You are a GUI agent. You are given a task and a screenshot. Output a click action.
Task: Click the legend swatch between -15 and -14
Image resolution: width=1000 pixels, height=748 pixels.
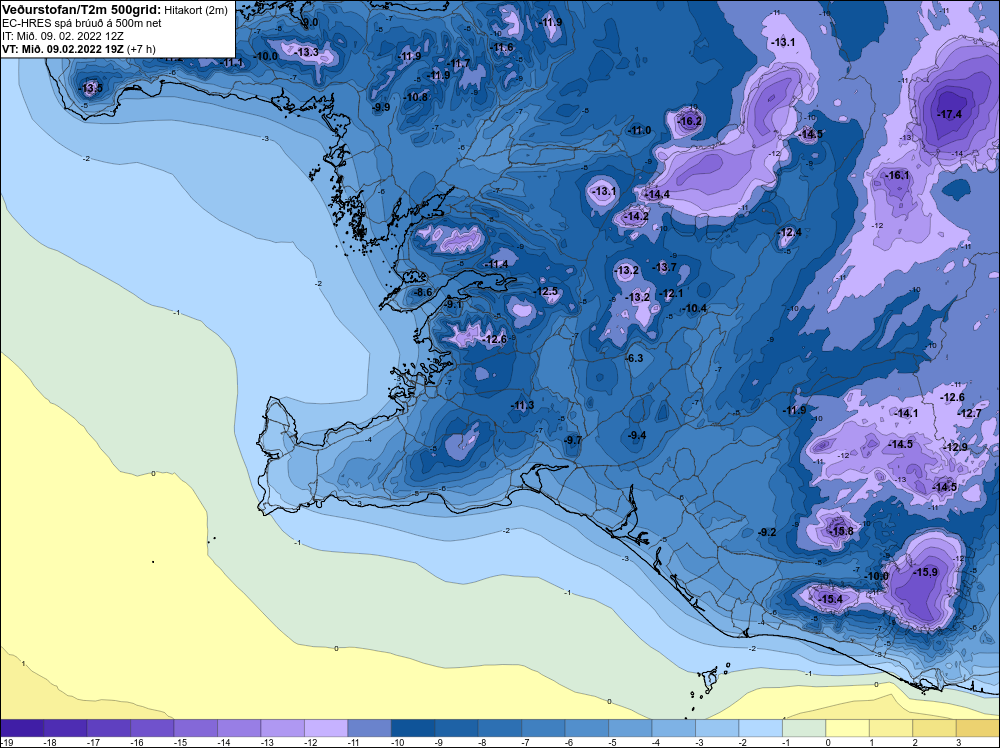pos(196,728)
